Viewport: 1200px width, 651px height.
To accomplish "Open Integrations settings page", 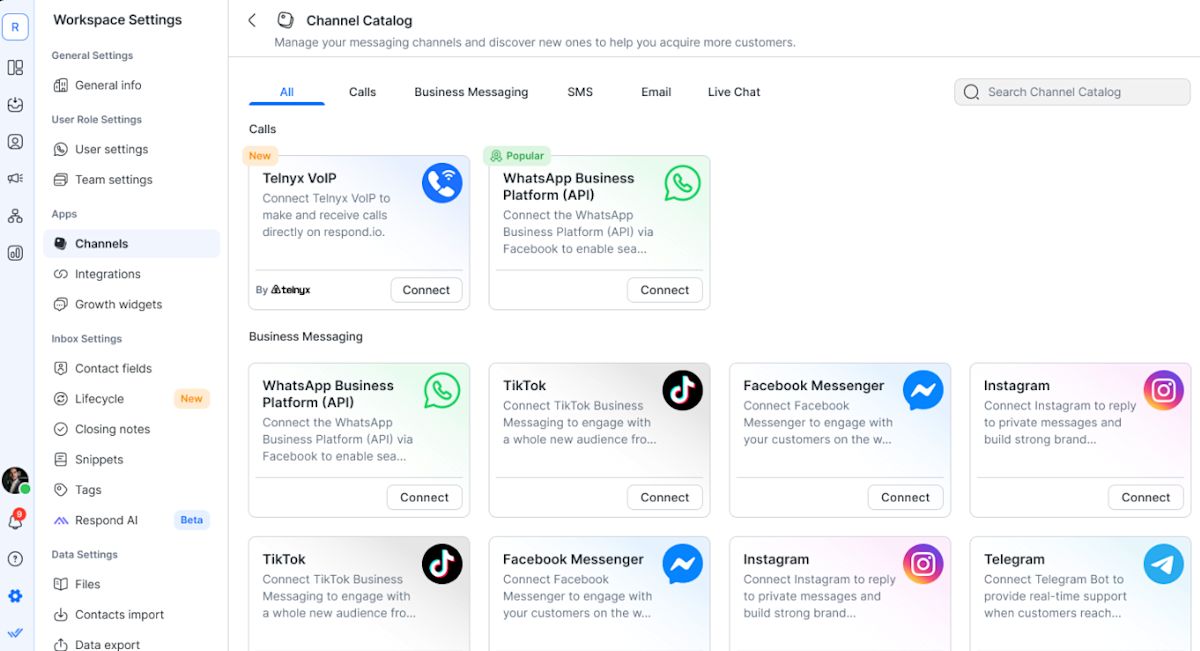I will [x=108, y=274].
